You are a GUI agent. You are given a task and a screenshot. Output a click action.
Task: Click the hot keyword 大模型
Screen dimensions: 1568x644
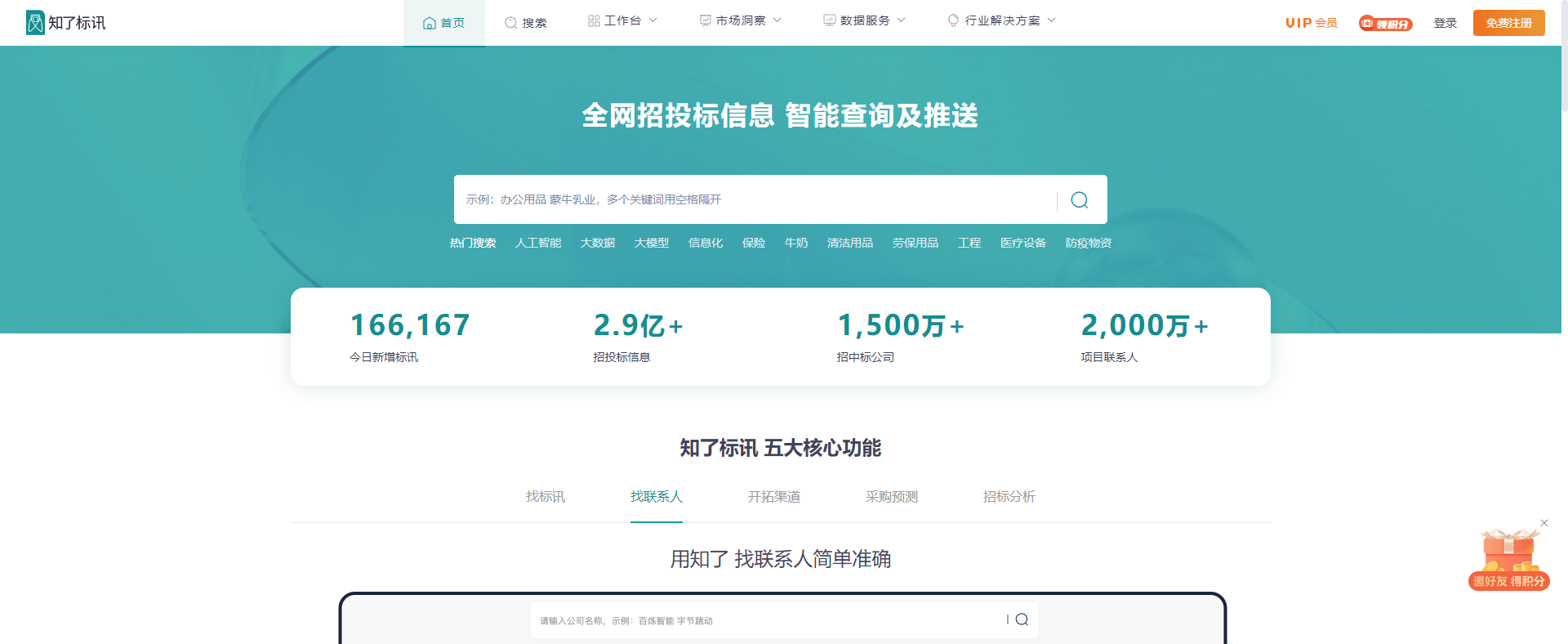[x=652, y=243]
